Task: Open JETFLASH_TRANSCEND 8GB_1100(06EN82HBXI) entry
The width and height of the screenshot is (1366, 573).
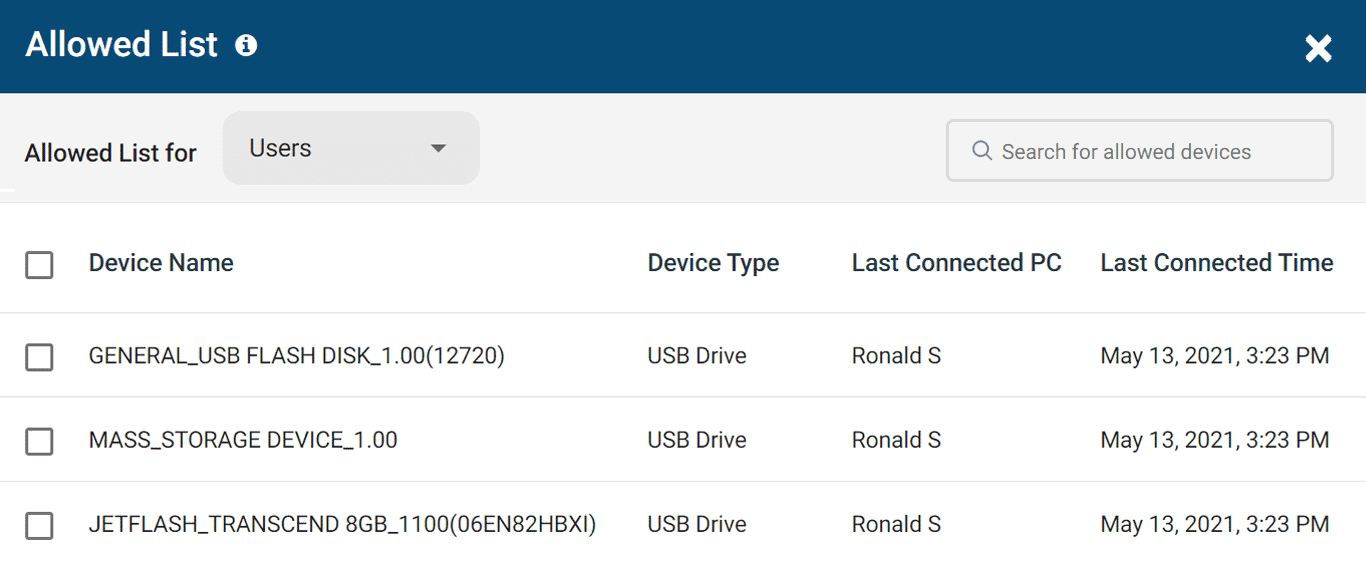Action: pyautogui.click(x=342, y=525)
